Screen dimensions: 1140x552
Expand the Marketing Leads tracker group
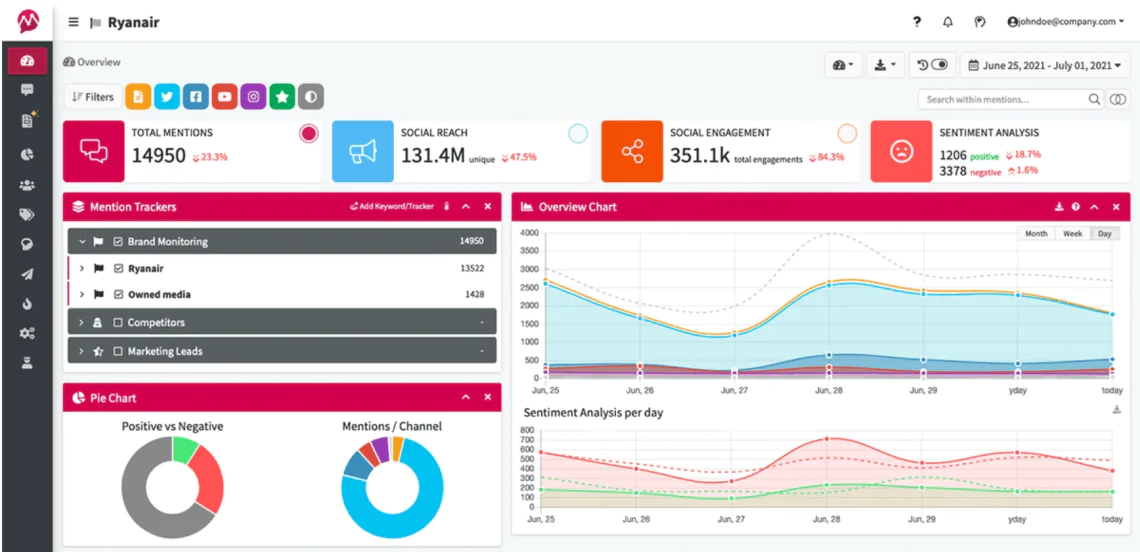pyautogui.click(x=83, y=351)
